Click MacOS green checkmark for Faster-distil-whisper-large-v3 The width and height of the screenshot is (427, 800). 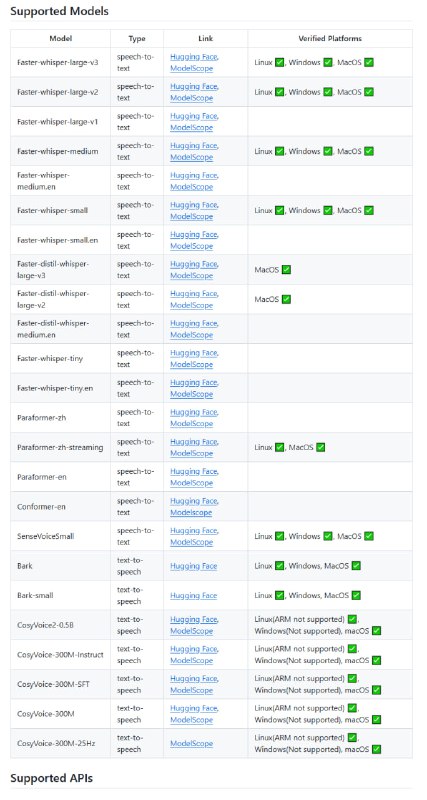tap(286, 270)
